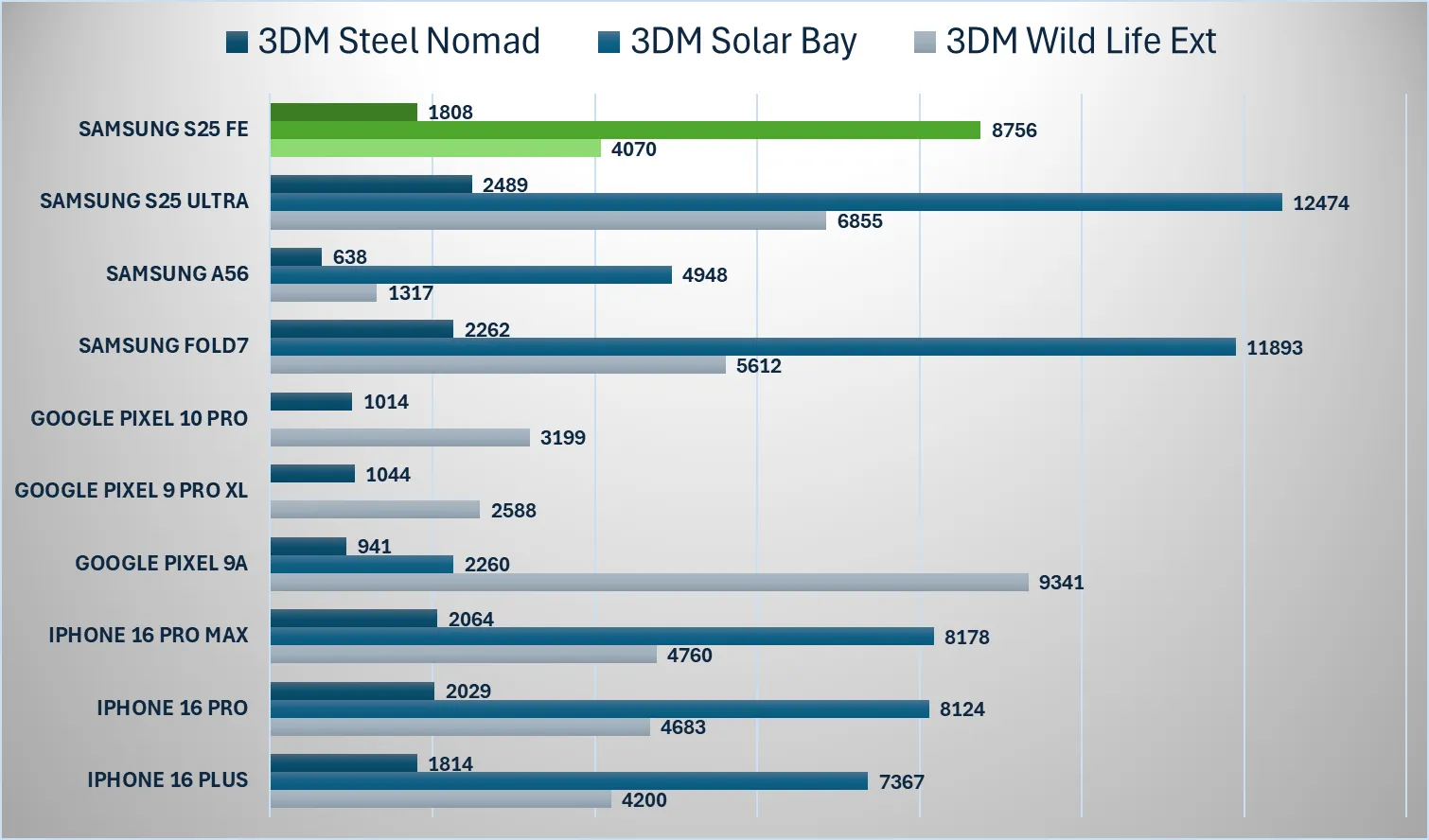Screen dimensions: 1429x840
Task: Click the iPhone 16 Plus bar labeled 1814
Action: pos(344,763)
